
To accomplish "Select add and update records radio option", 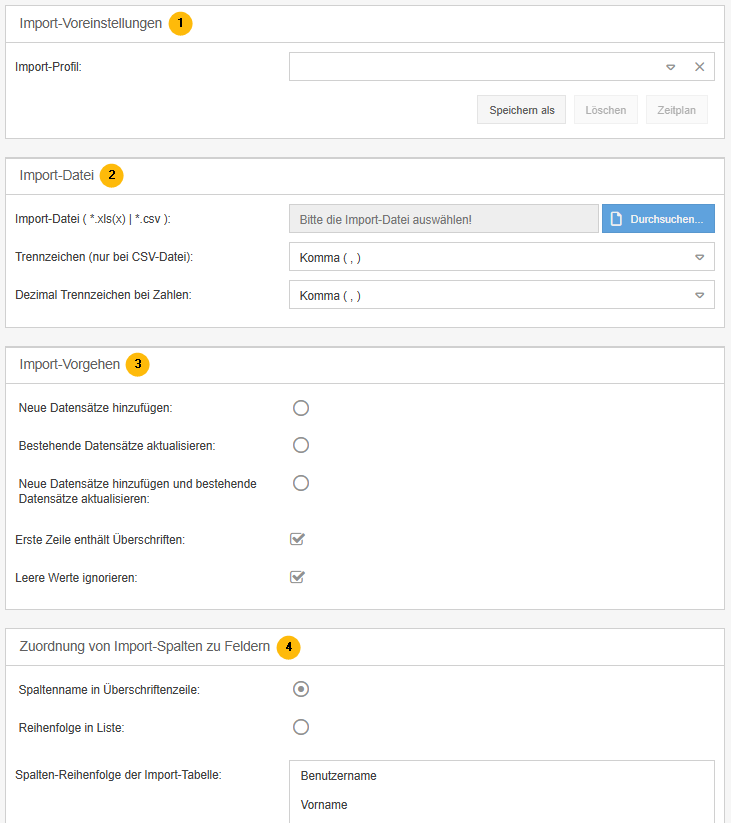I will coord(301,483).
